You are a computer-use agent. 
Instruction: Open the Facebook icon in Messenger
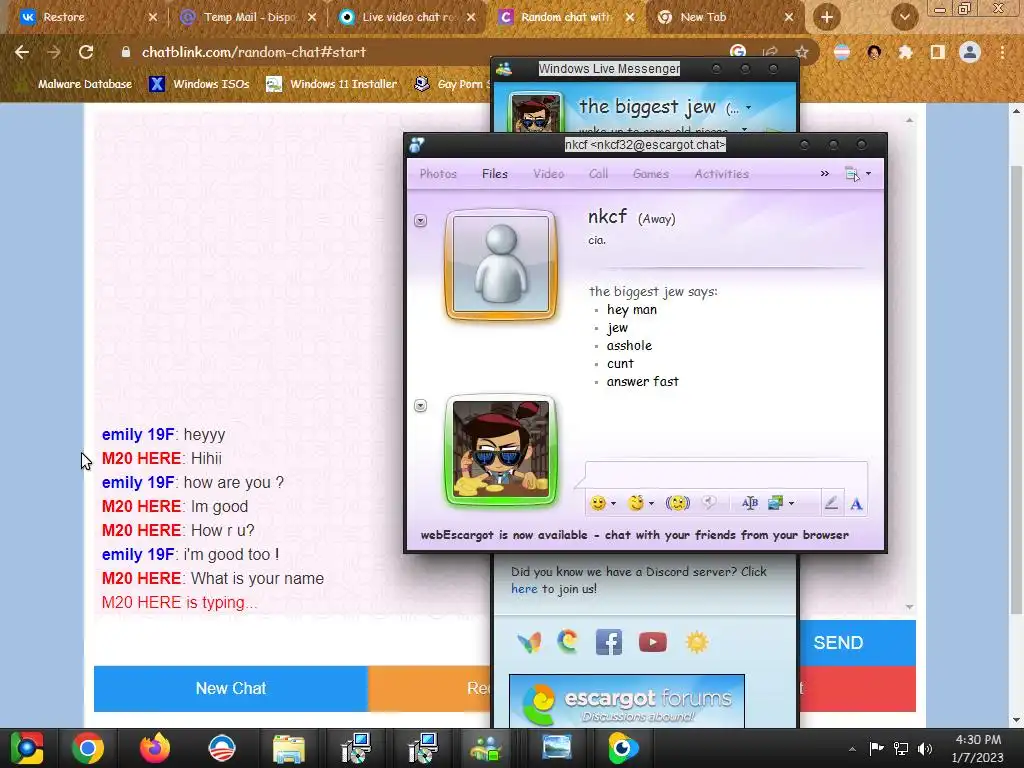609,643
